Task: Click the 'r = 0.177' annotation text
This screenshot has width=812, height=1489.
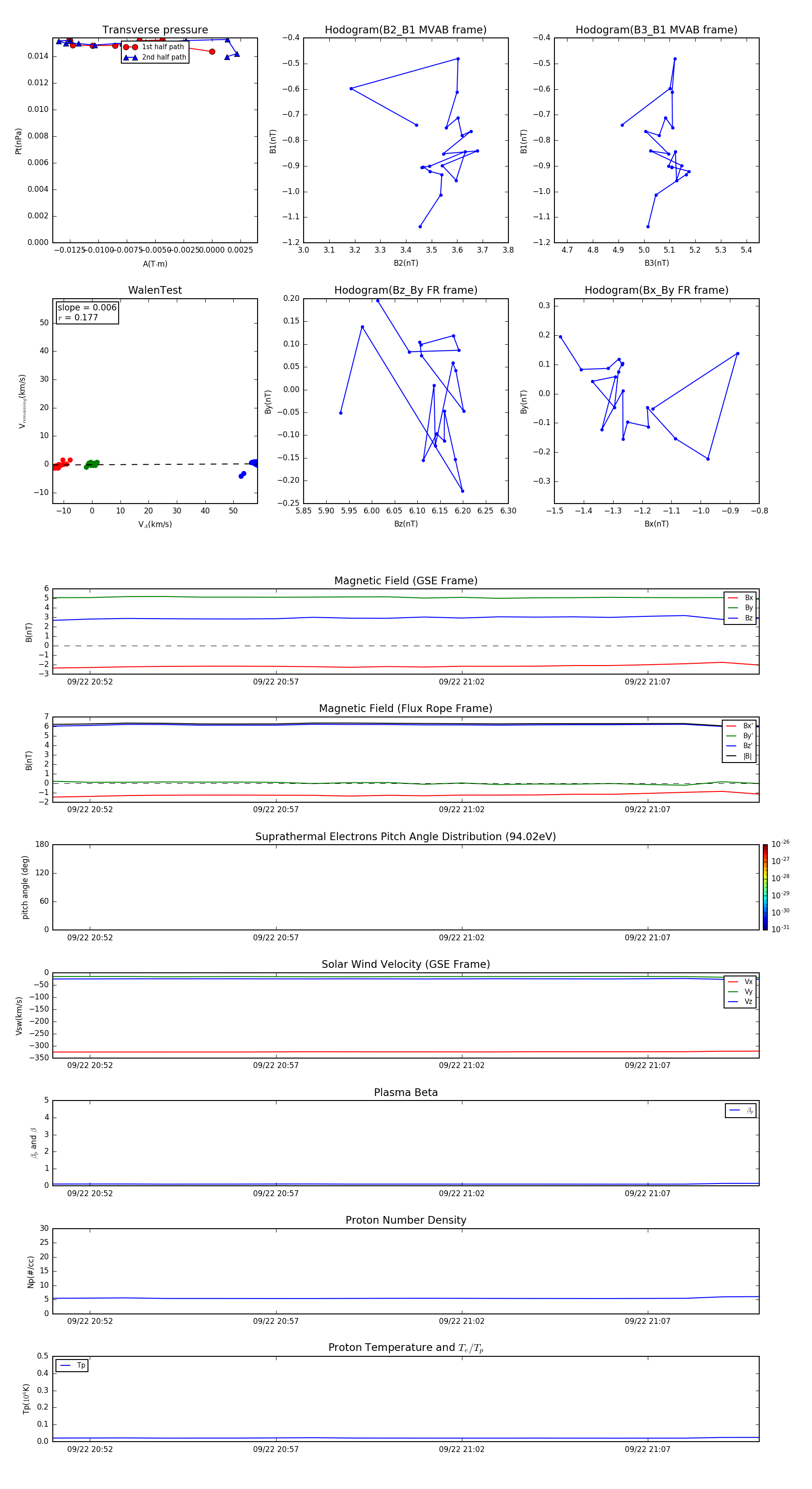Action: pos(78,317)
